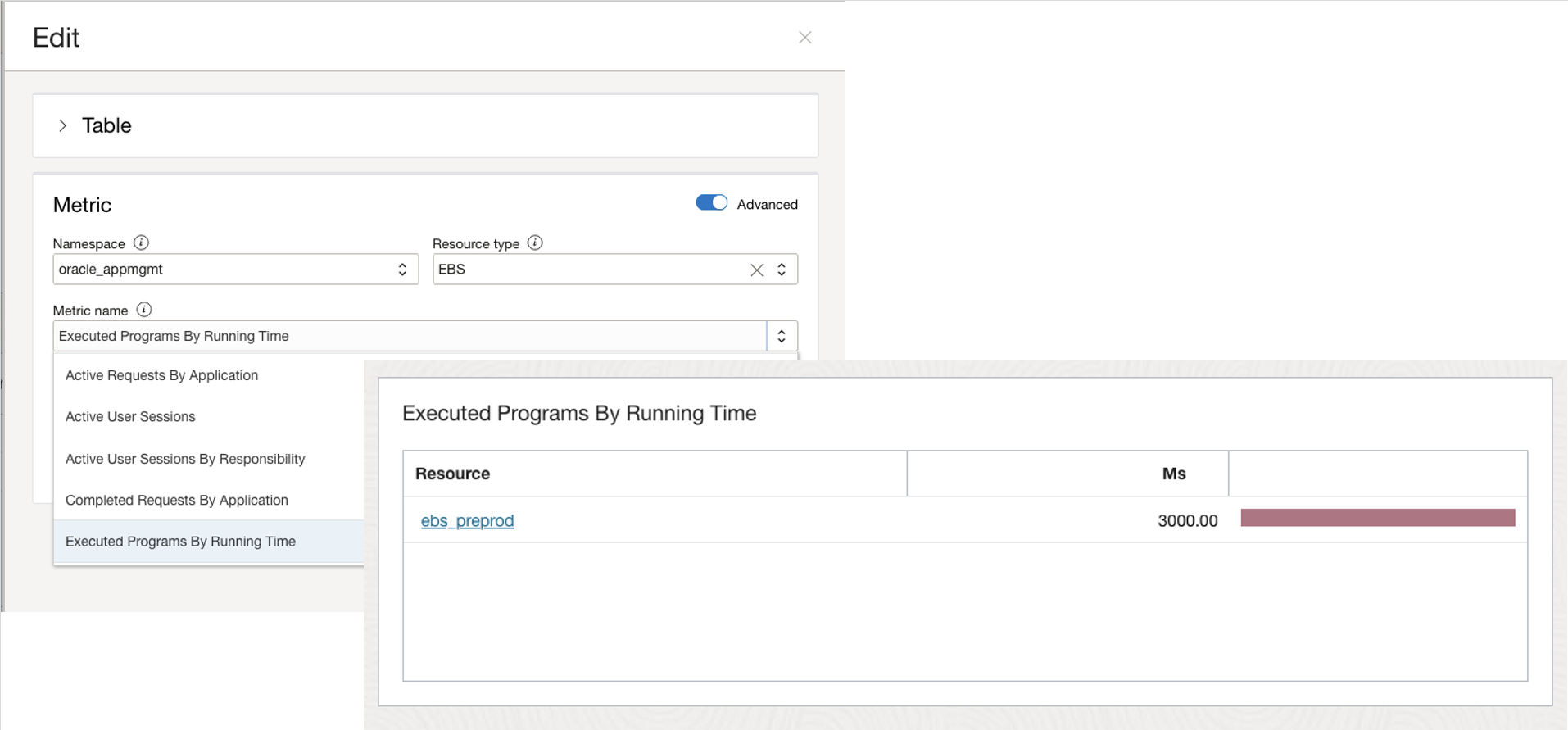
Task: Click the Resource type info icon
Action: (535, 243)
